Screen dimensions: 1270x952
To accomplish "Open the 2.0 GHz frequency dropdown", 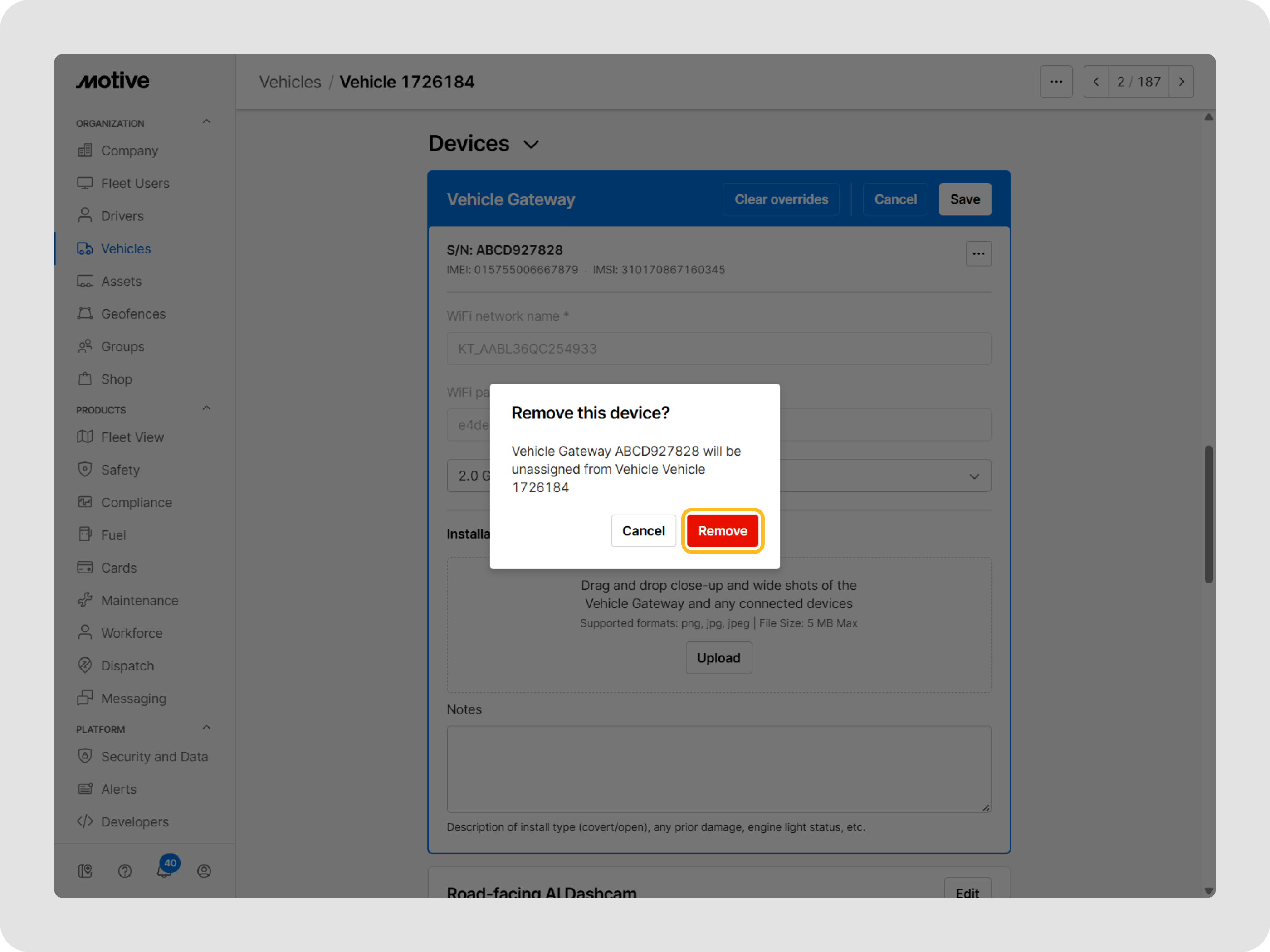I will click(x=974, y=476).
